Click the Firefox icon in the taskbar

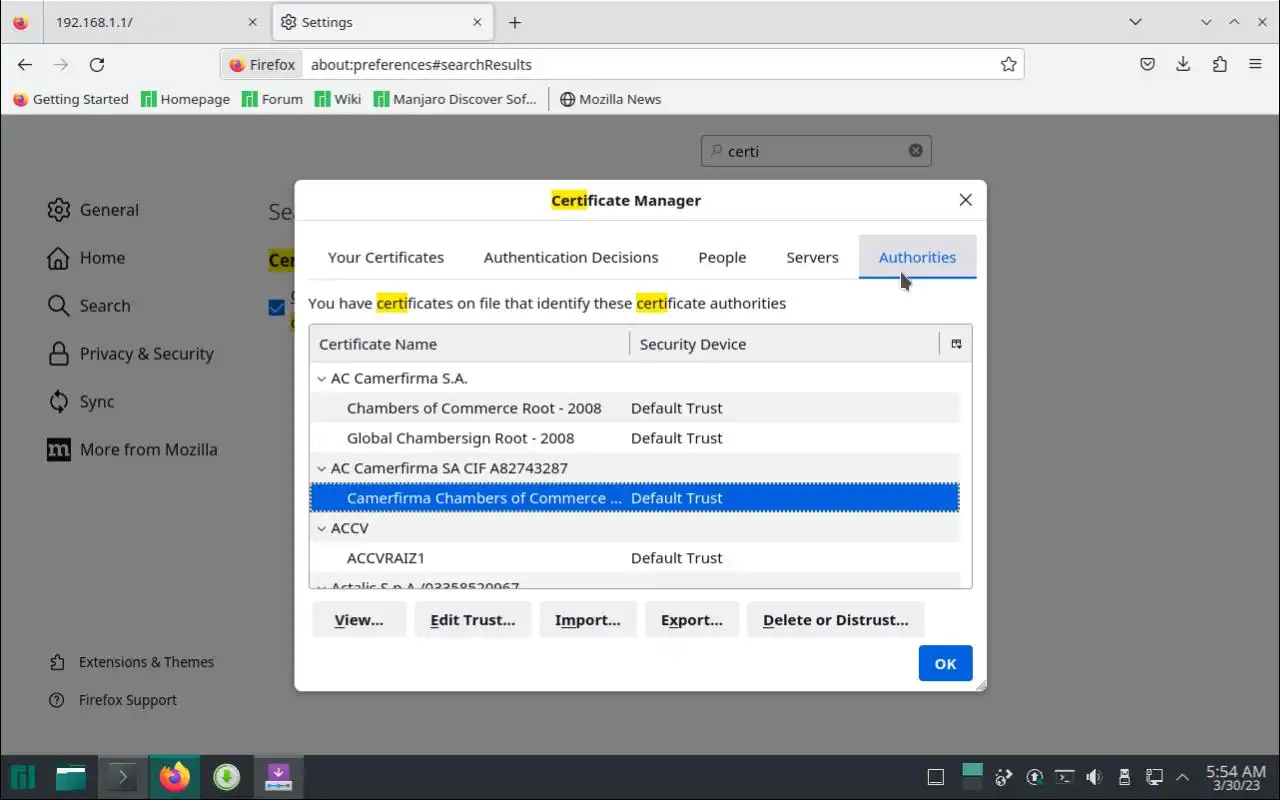click(x=174, y=777)
